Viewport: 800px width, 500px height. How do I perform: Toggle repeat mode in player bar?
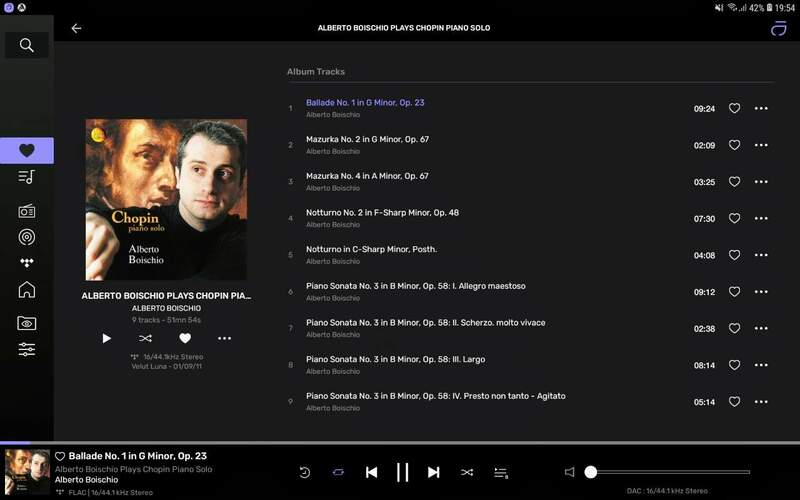point(338,472)
